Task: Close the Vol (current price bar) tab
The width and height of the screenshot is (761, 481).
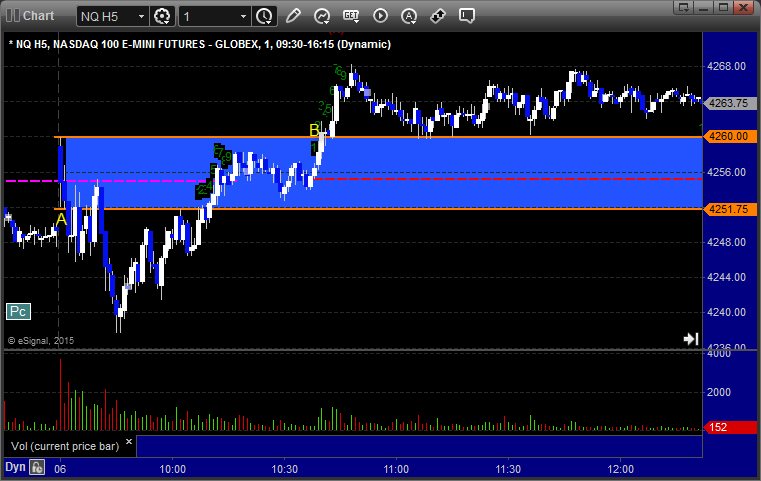Action: tap(129, 442)
